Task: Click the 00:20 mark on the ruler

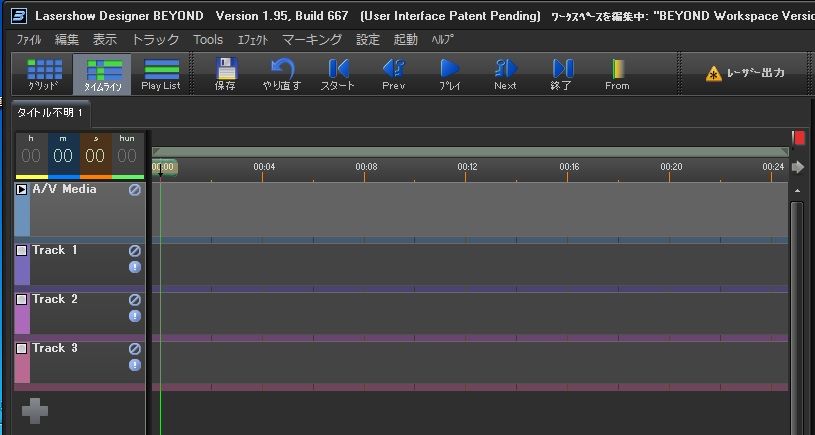Action: (671, 167)
